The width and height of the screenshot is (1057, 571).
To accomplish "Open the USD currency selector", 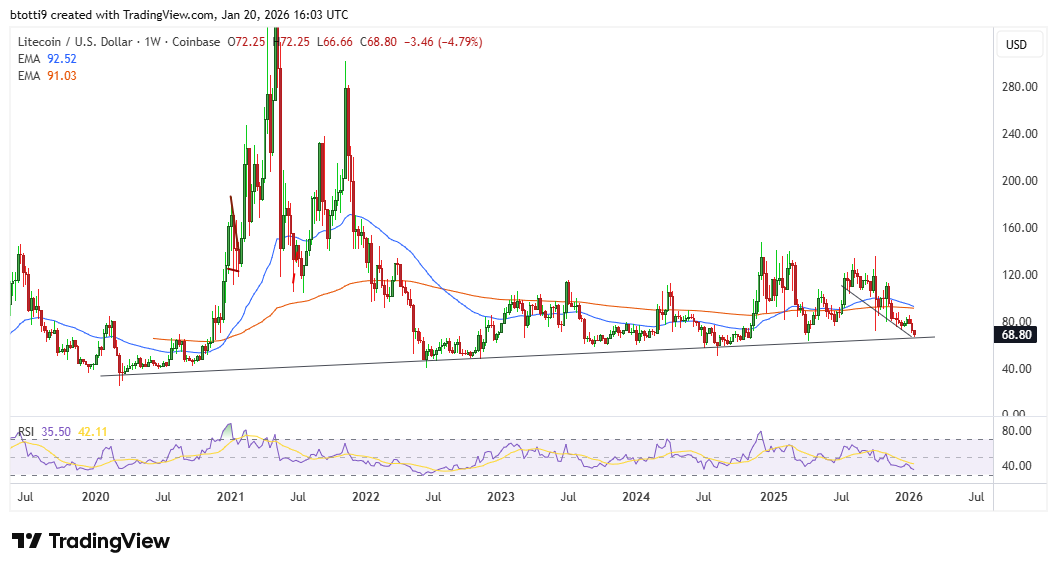I will tap(1016, 45).
